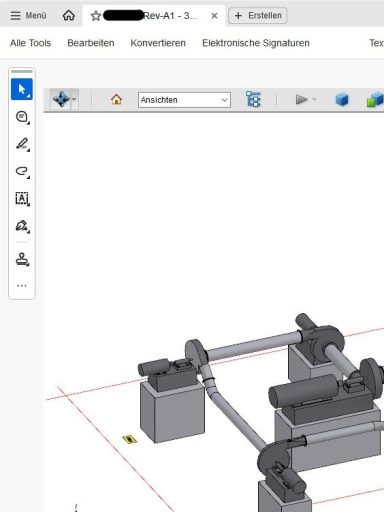Screen dimensions: 384x512
Task: Click the 3D home view icon
Action: pos(116,99)
